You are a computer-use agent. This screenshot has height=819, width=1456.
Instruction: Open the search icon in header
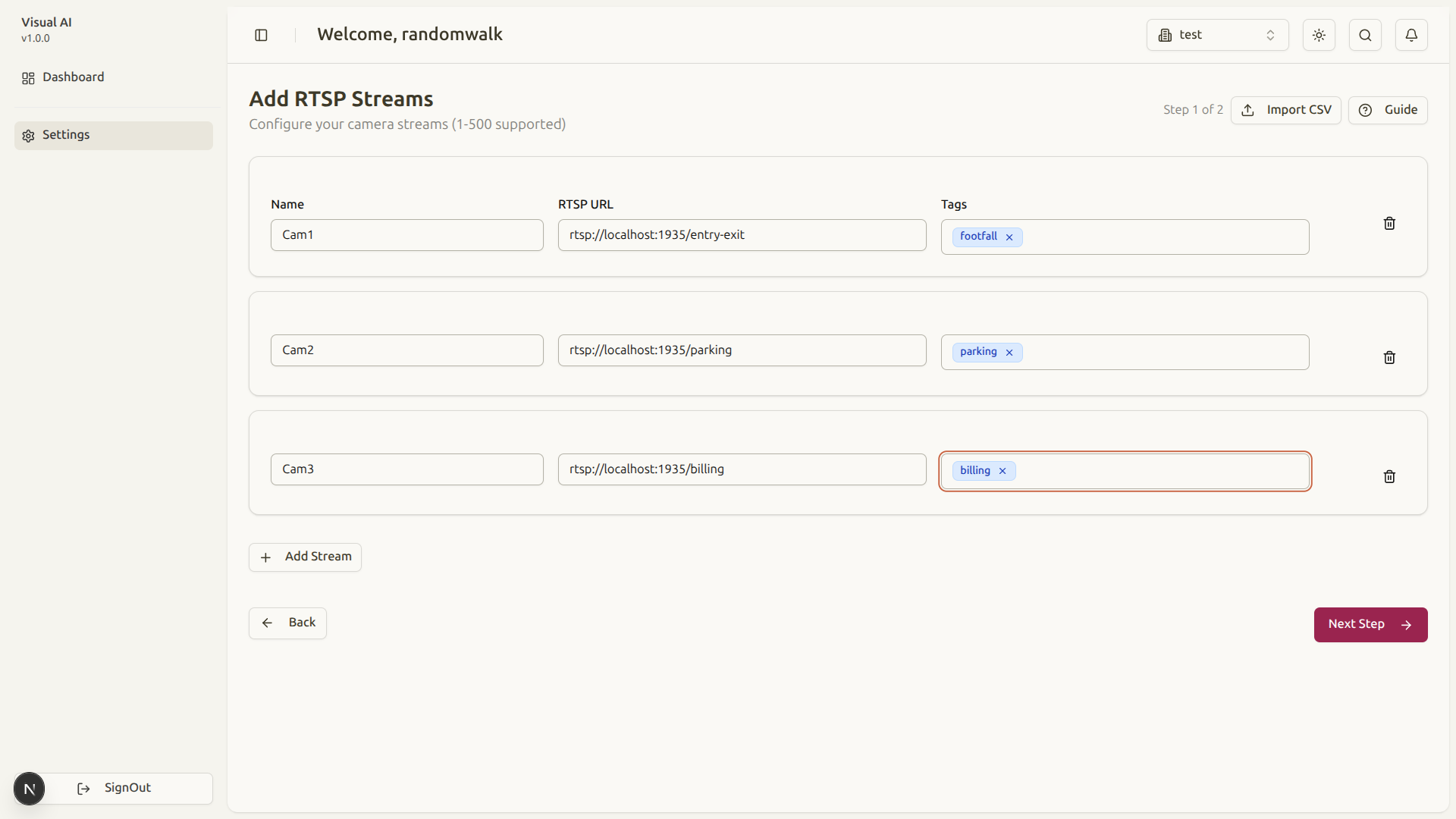coord(1365,35)
